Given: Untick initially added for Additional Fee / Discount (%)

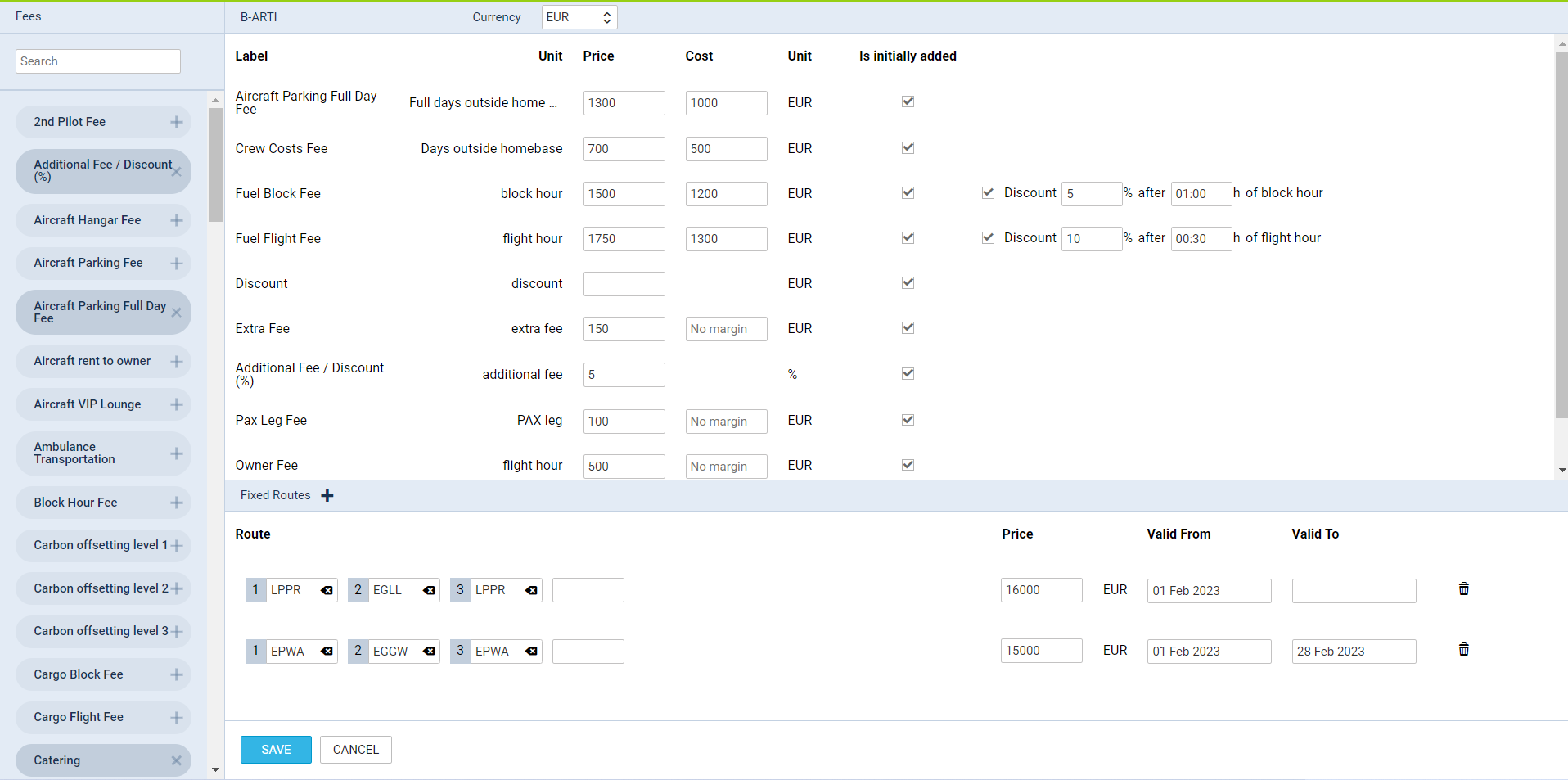Looking at the screenshot, I should (x=908, y=373).
